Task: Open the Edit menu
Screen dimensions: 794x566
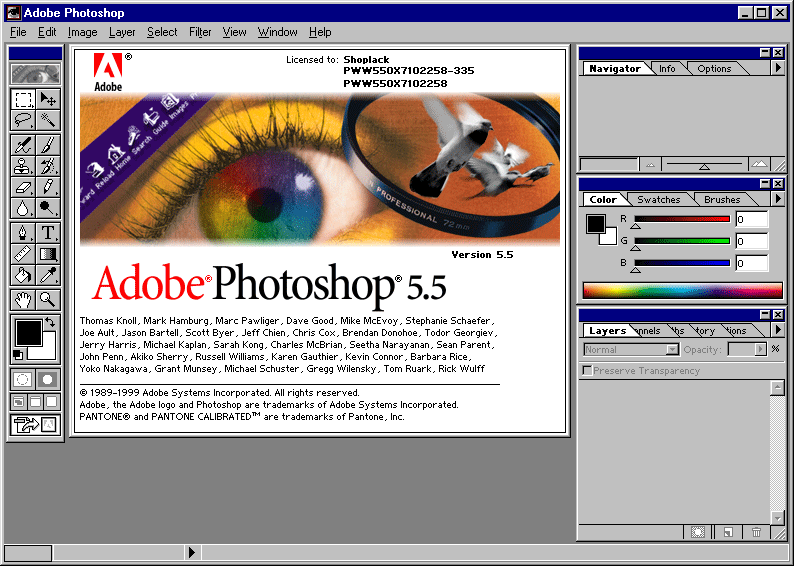Action: click(x=47, y=32)
